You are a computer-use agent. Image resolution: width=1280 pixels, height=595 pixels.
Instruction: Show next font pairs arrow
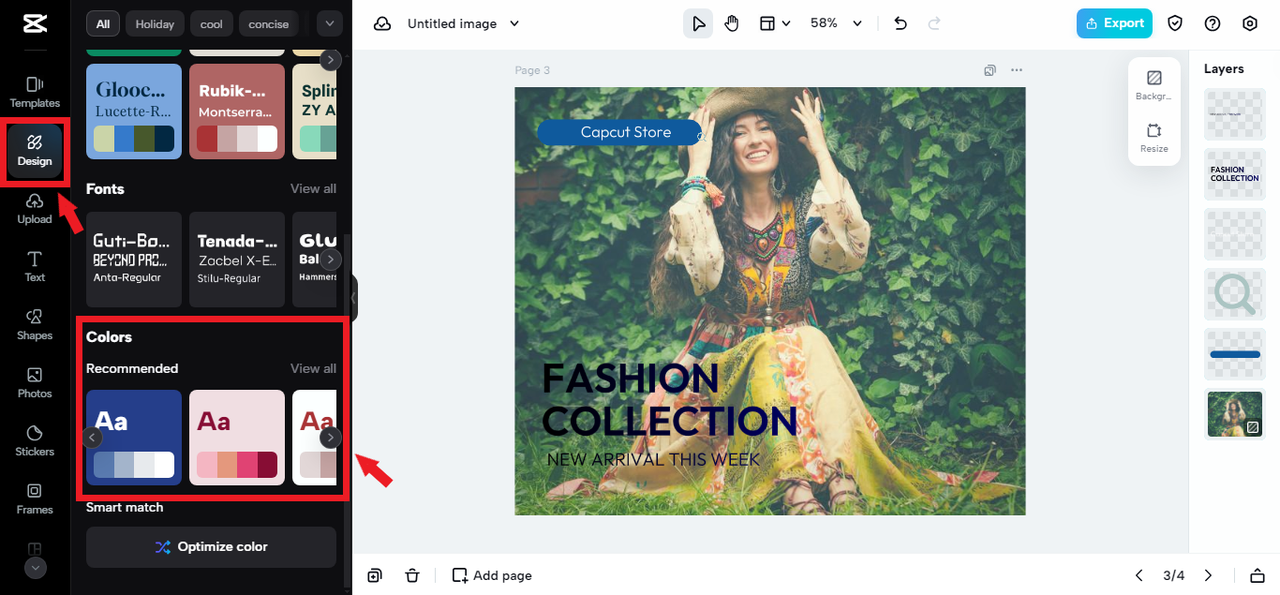tap(330, 260)
